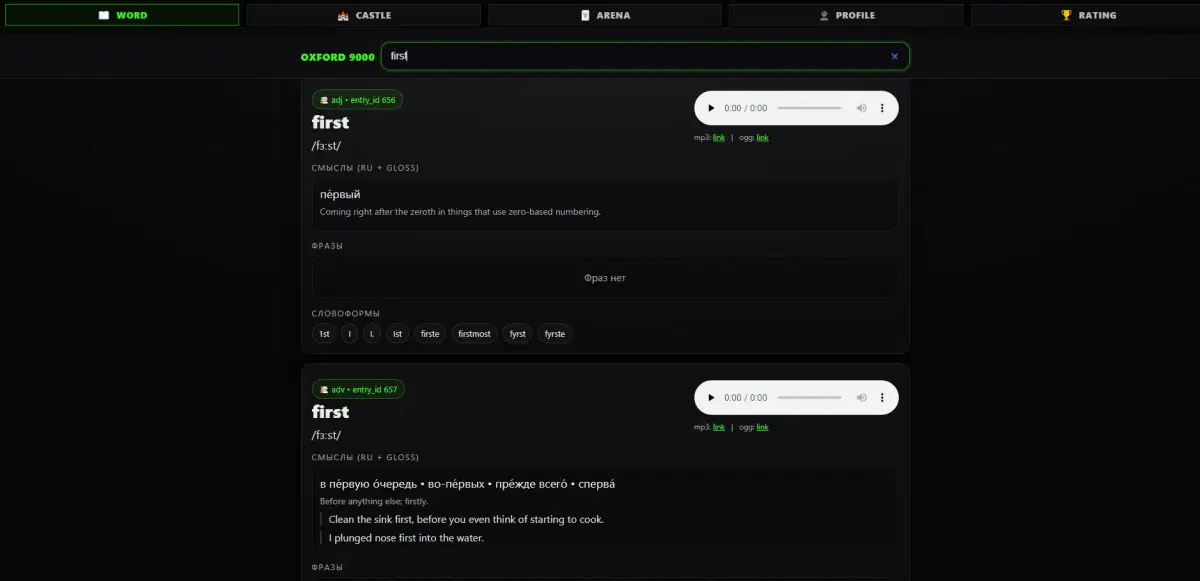
Task: Open the ARENA section via its icon
Action: click(585, 14)
